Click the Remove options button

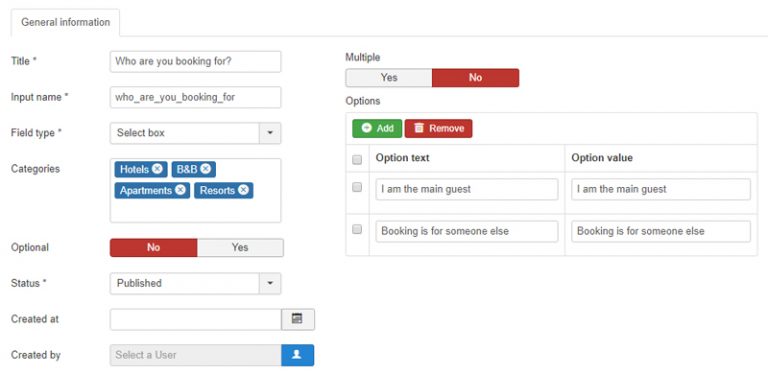438,128
